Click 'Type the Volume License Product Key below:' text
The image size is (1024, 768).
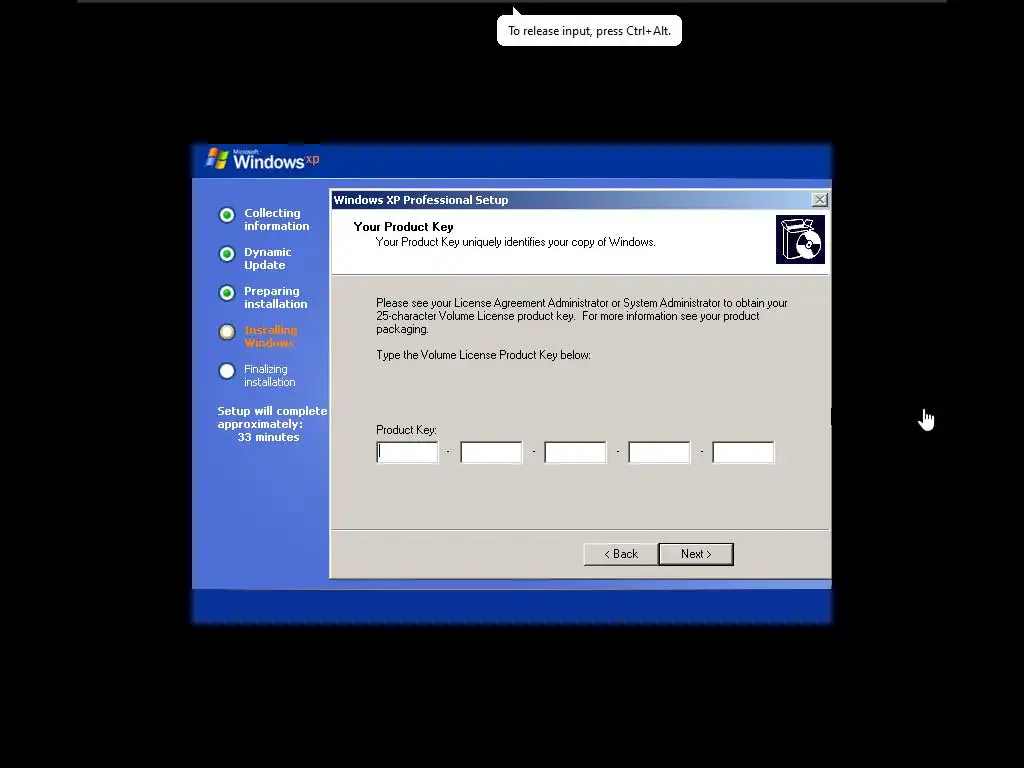(x=483, y=355)
